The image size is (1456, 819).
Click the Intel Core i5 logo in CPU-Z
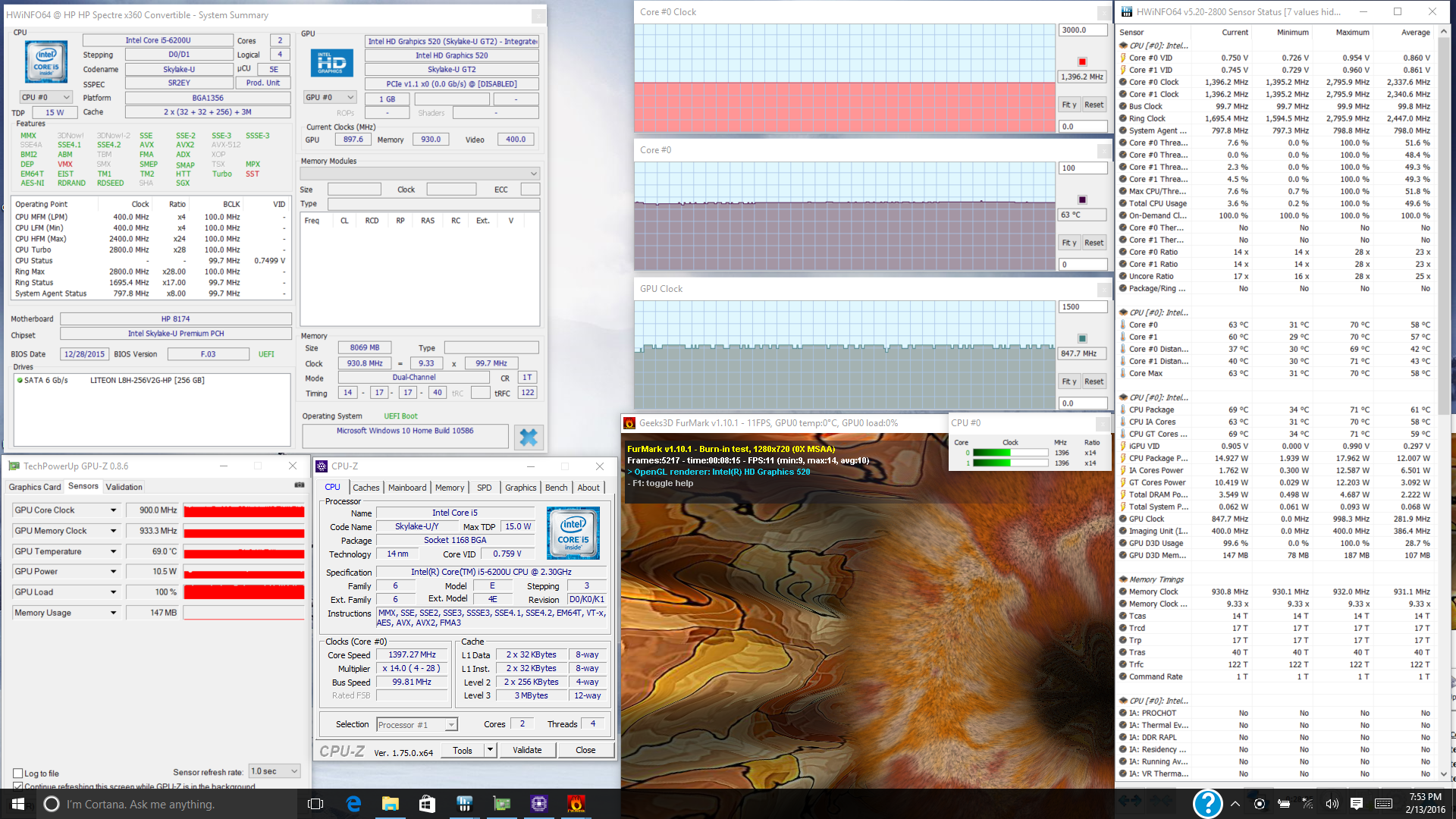pyautogui.click(x=573, y=532)
